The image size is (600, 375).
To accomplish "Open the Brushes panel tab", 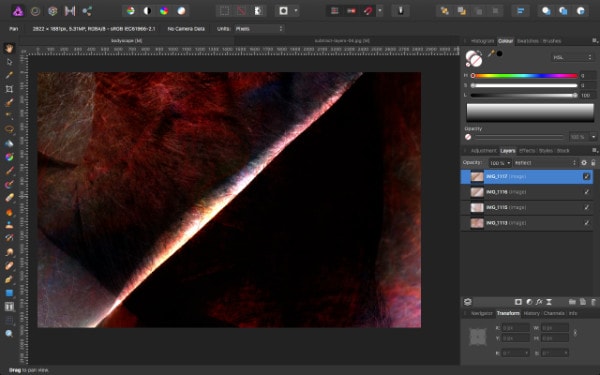I will click(552, 41).
